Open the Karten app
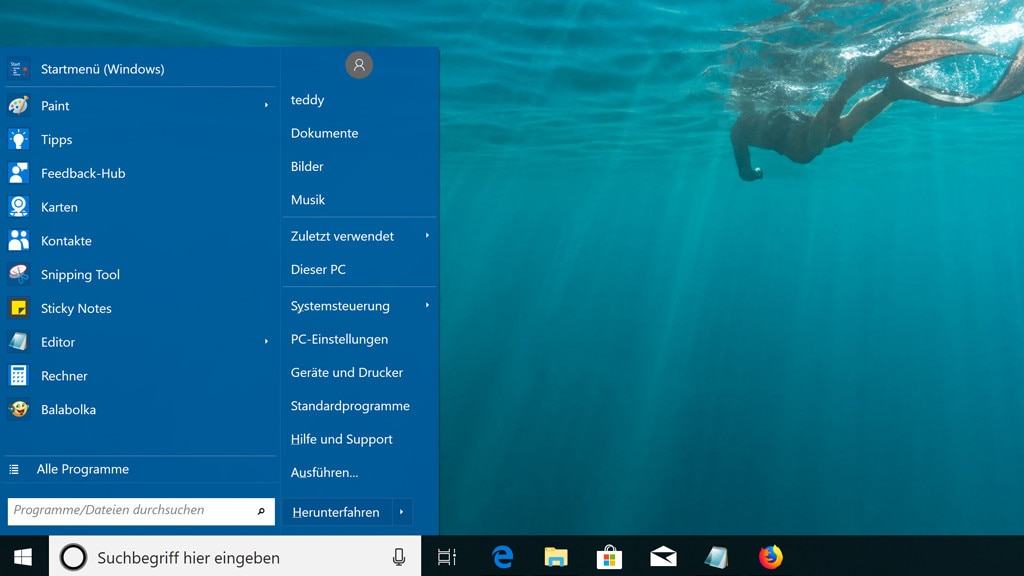Viewport: 1024px width, 576px height. click(x=59, y=207)
